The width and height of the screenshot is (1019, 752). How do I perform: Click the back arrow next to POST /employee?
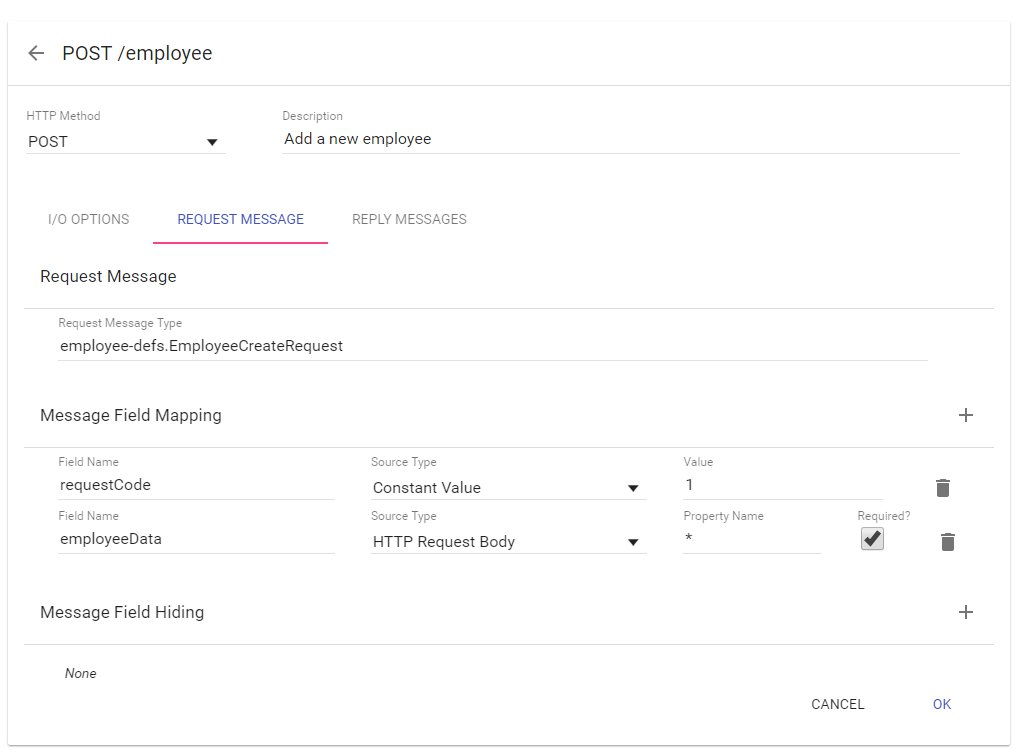(36, 54)
